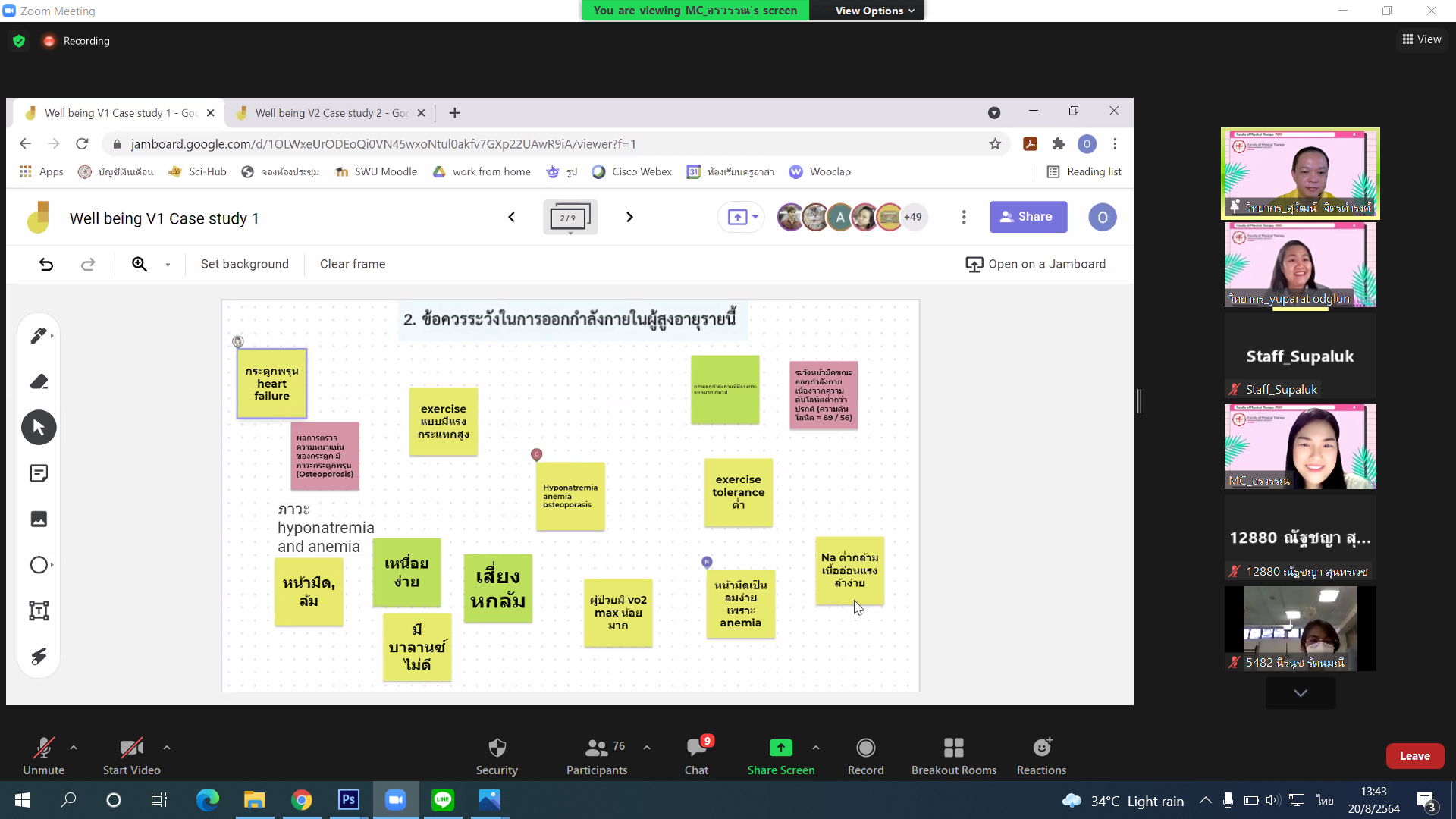The height and width of the screenshot is (819, 1456).
Task: Click Set background
Action: pos(244,264)
